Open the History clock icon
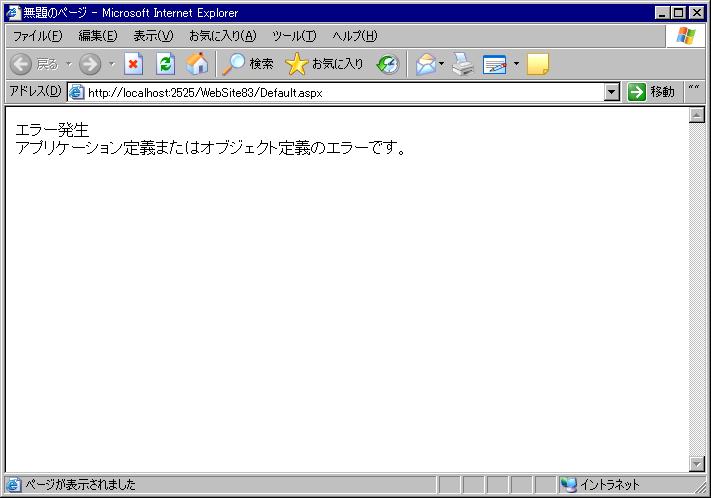Screen dimensions: 711x498 point(388,64)
